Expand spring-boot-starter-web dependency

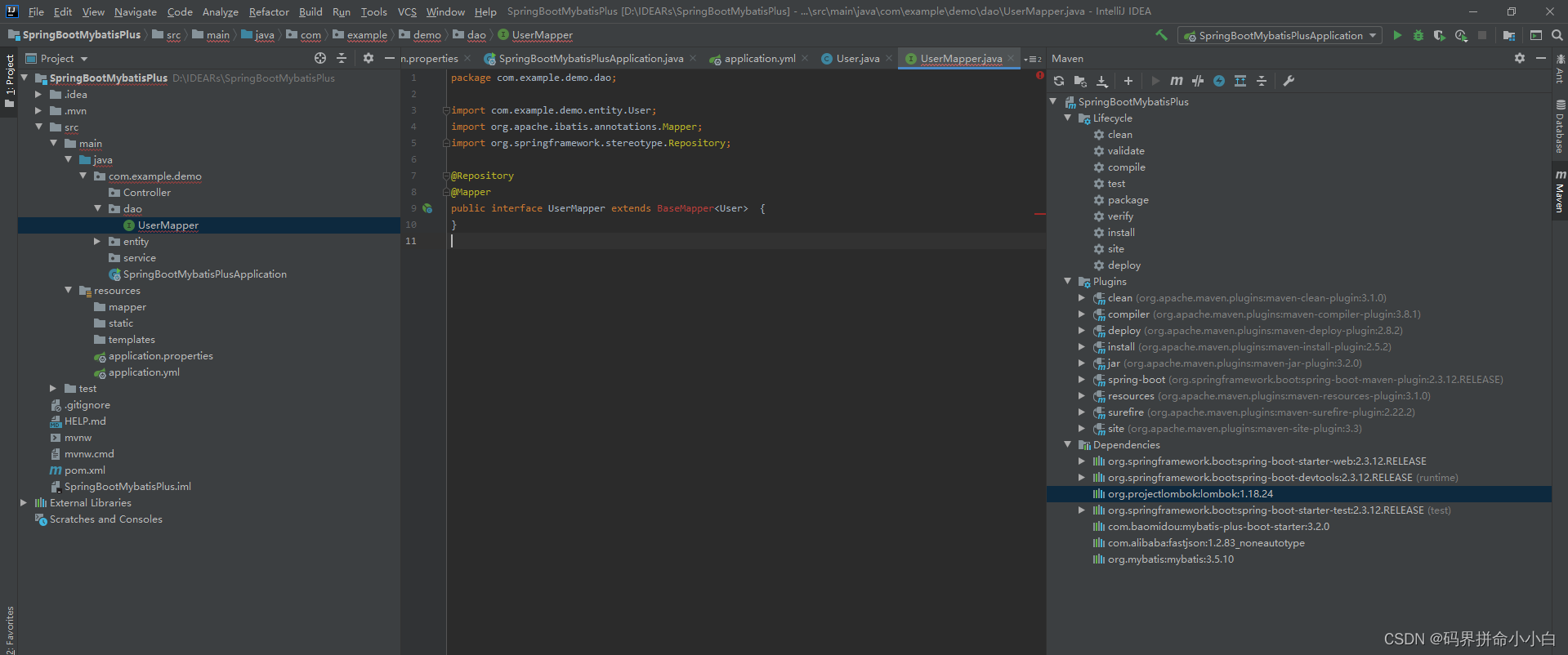click(1082, 461)
